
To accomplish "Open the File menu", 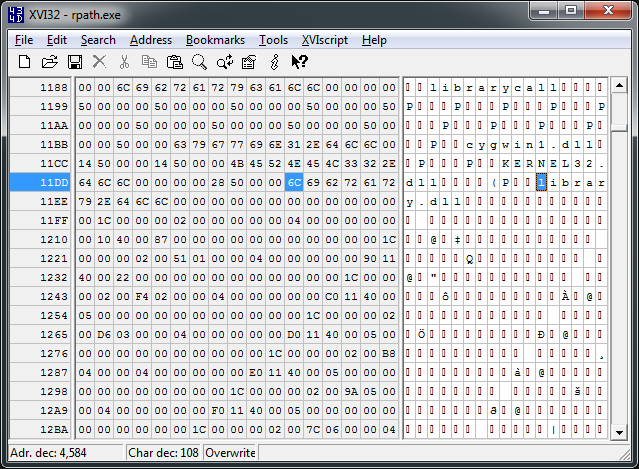I will [x=24, y=40].
